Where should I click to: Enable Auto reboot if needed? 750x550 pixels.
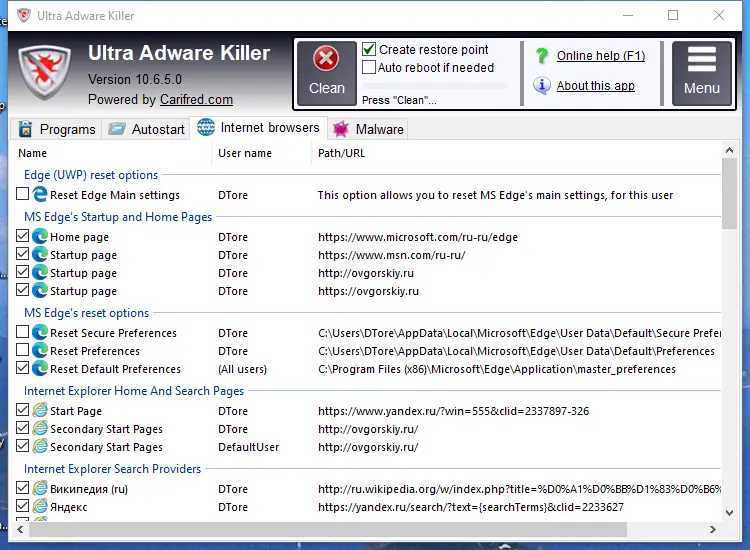(x=369, y=67)
